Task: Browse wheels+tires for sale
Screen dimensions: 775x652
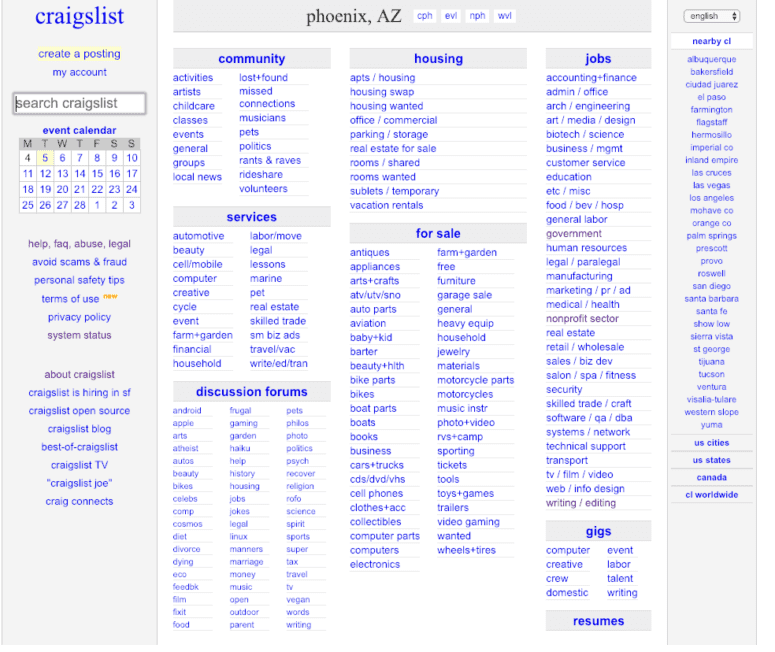Action: [x=466, y=550]
